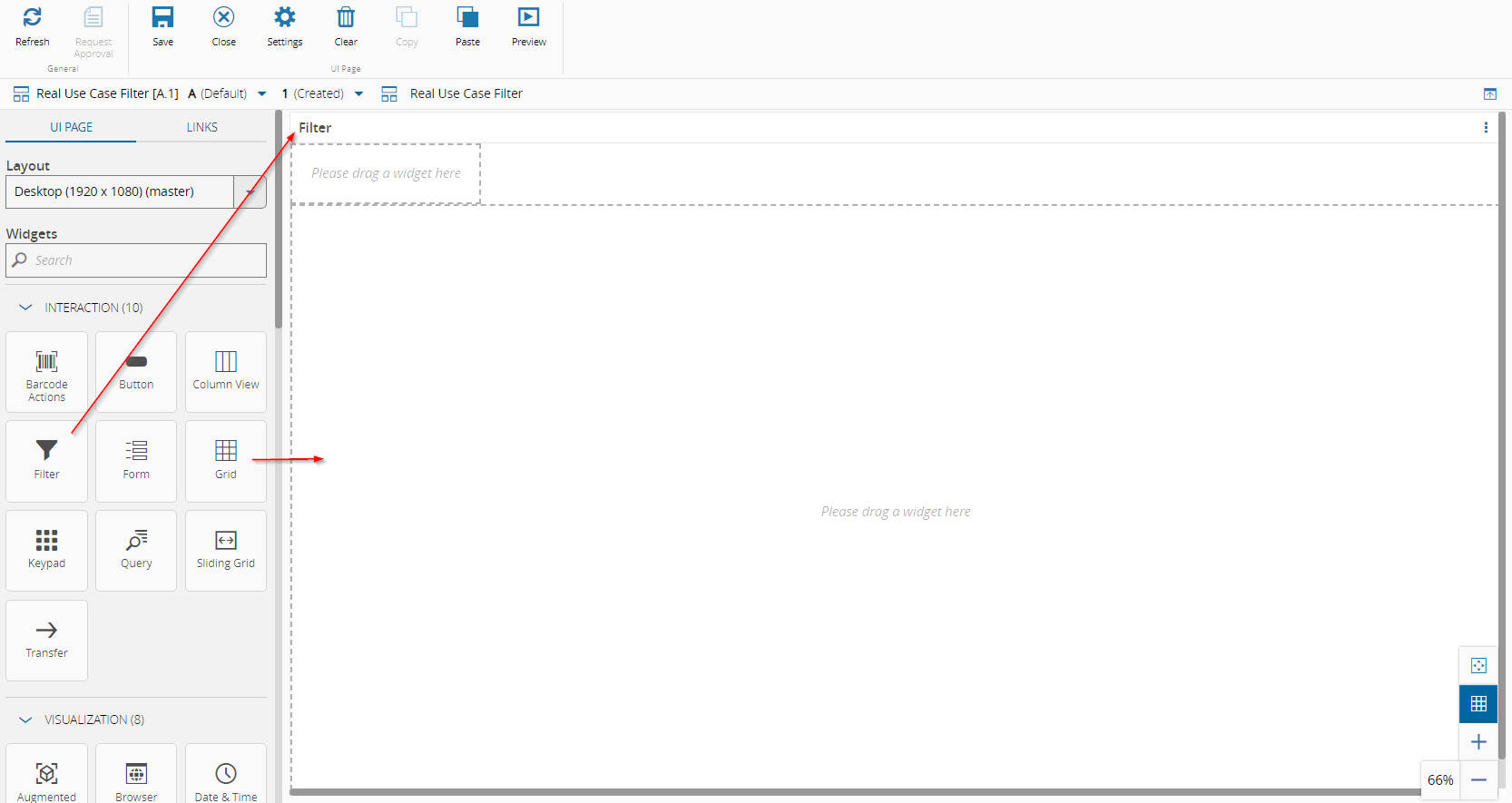
Task: Open the Filter widget three-dot menu
Action: click(1486, 128)
